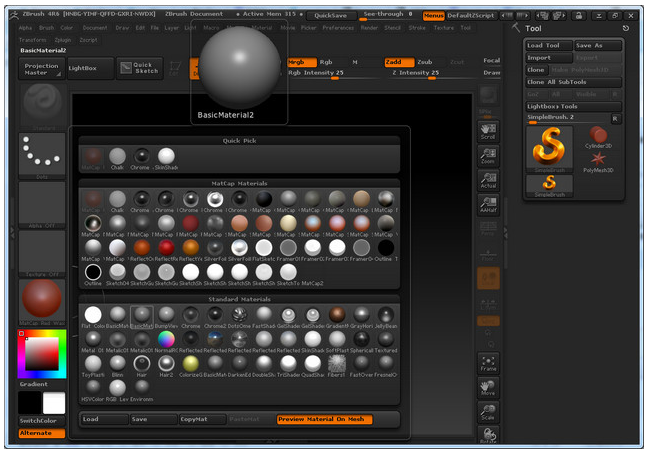Select the Chalk material in Quick Pick
Screen dimensions: 650x455
pyautogui.click(x=118, y=156)
